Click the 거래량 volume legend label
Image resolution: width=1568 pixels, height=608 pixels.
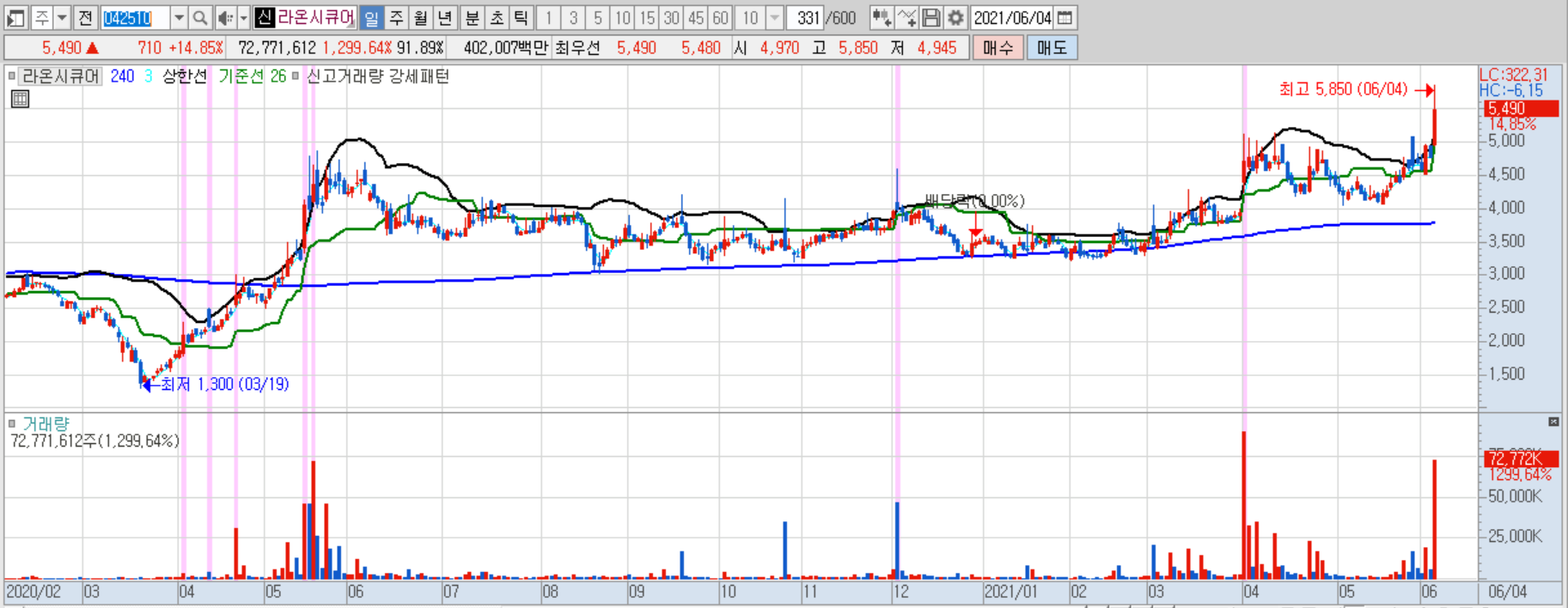[46, 423]
